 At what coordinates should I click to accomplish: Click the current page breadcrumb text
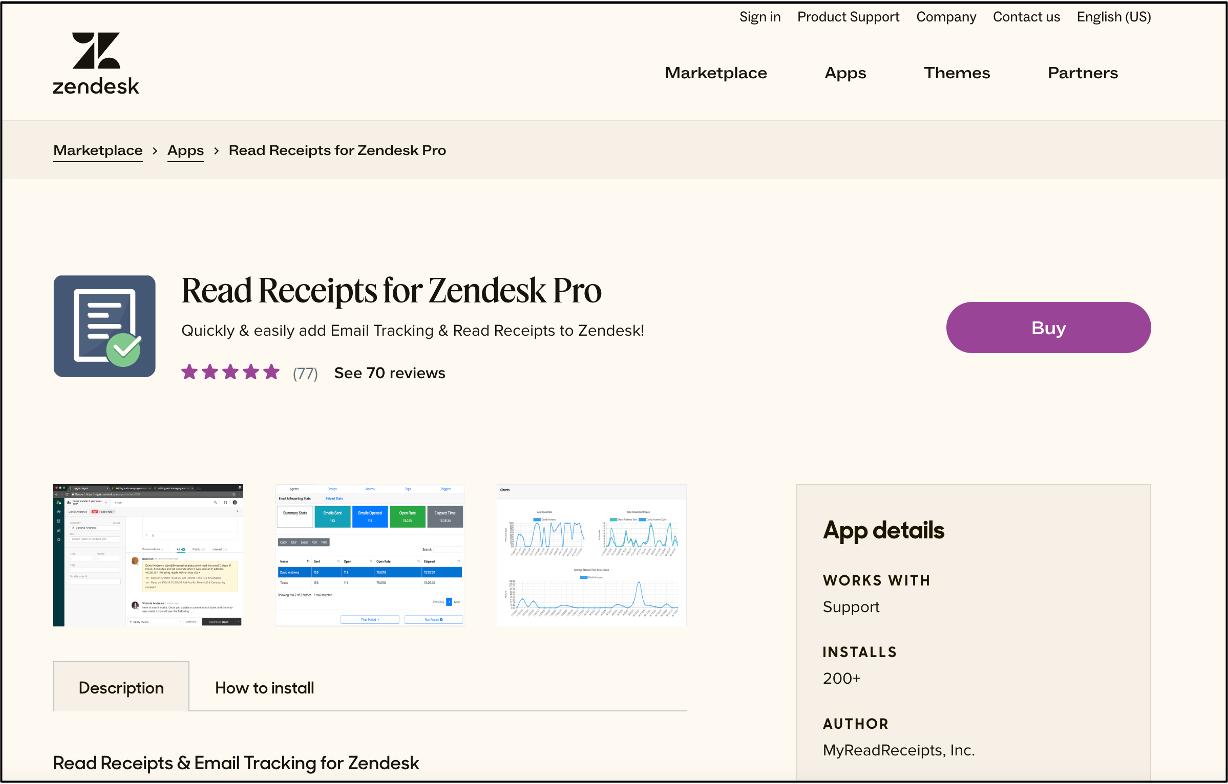click(x=338, y=150)
